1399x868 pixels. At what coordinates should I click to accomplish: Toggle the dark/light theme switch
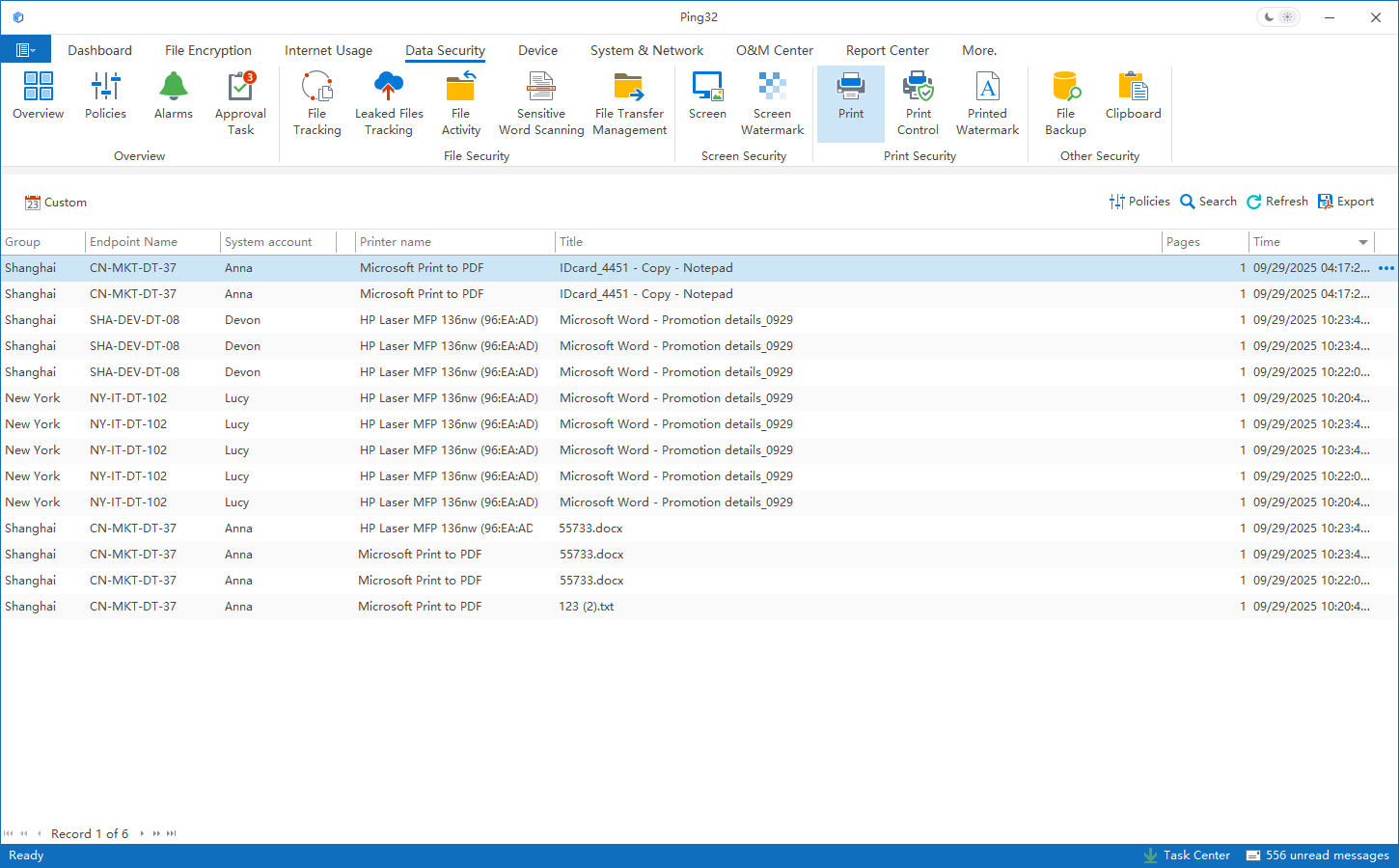pyautogui.click(x=1278, y=17)
